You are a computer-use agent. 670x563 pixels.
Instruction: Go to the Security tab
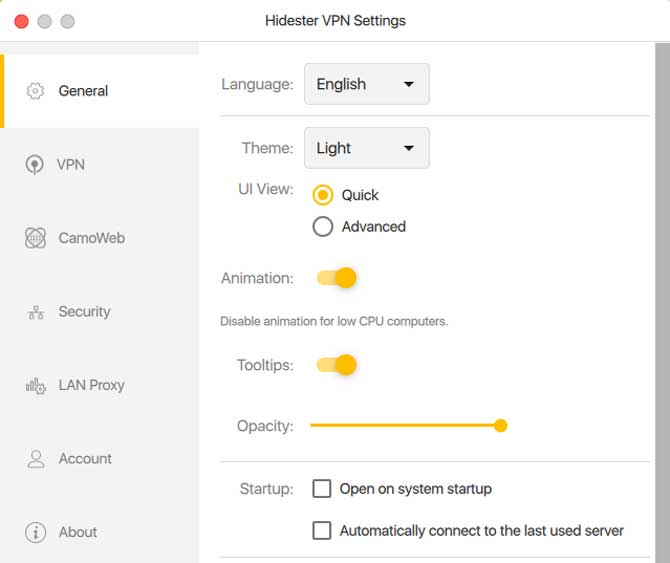tap(100, 312)
